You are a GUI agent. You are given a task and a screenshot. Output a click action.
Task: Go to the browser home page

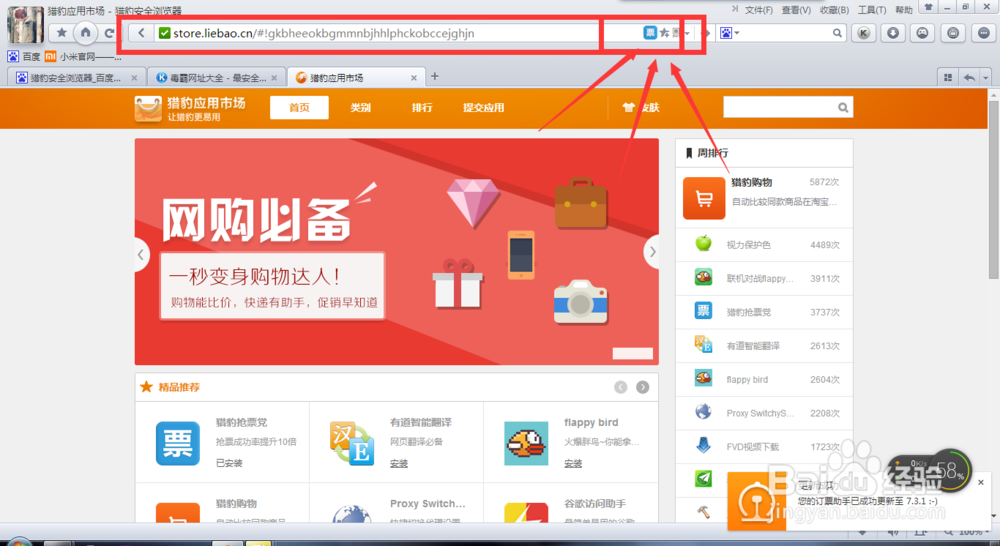85,32
